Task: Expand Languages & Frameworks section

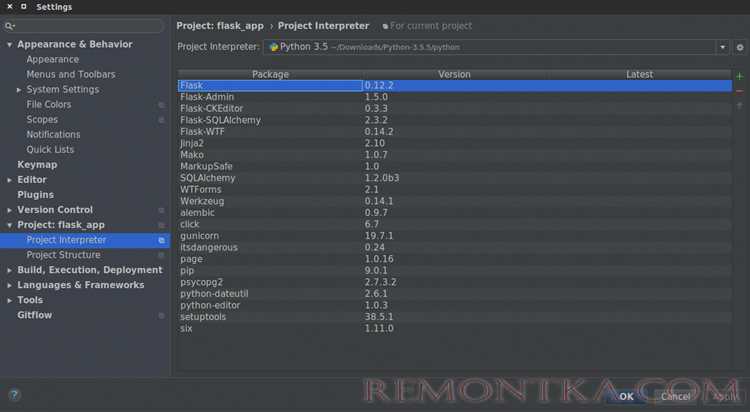Action: pos(9,285)
